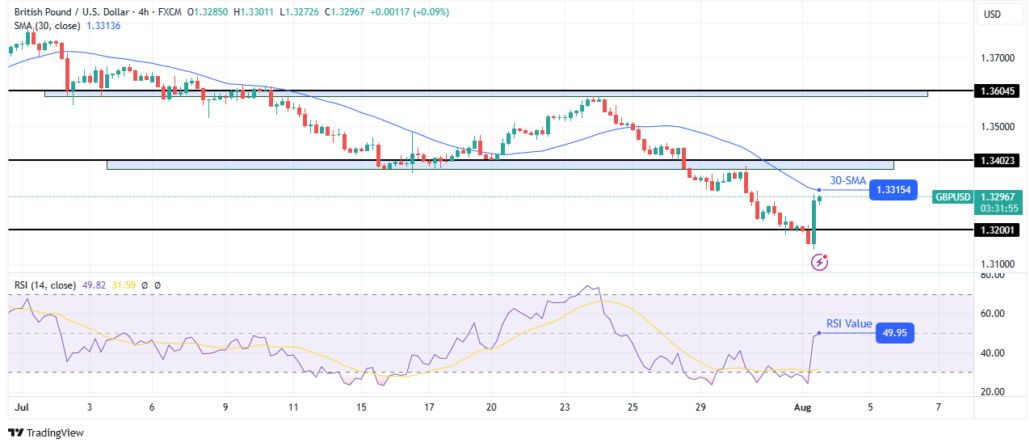
Task: Select the 1.34023 horizontal line label
Action: [x=996, y=160]
